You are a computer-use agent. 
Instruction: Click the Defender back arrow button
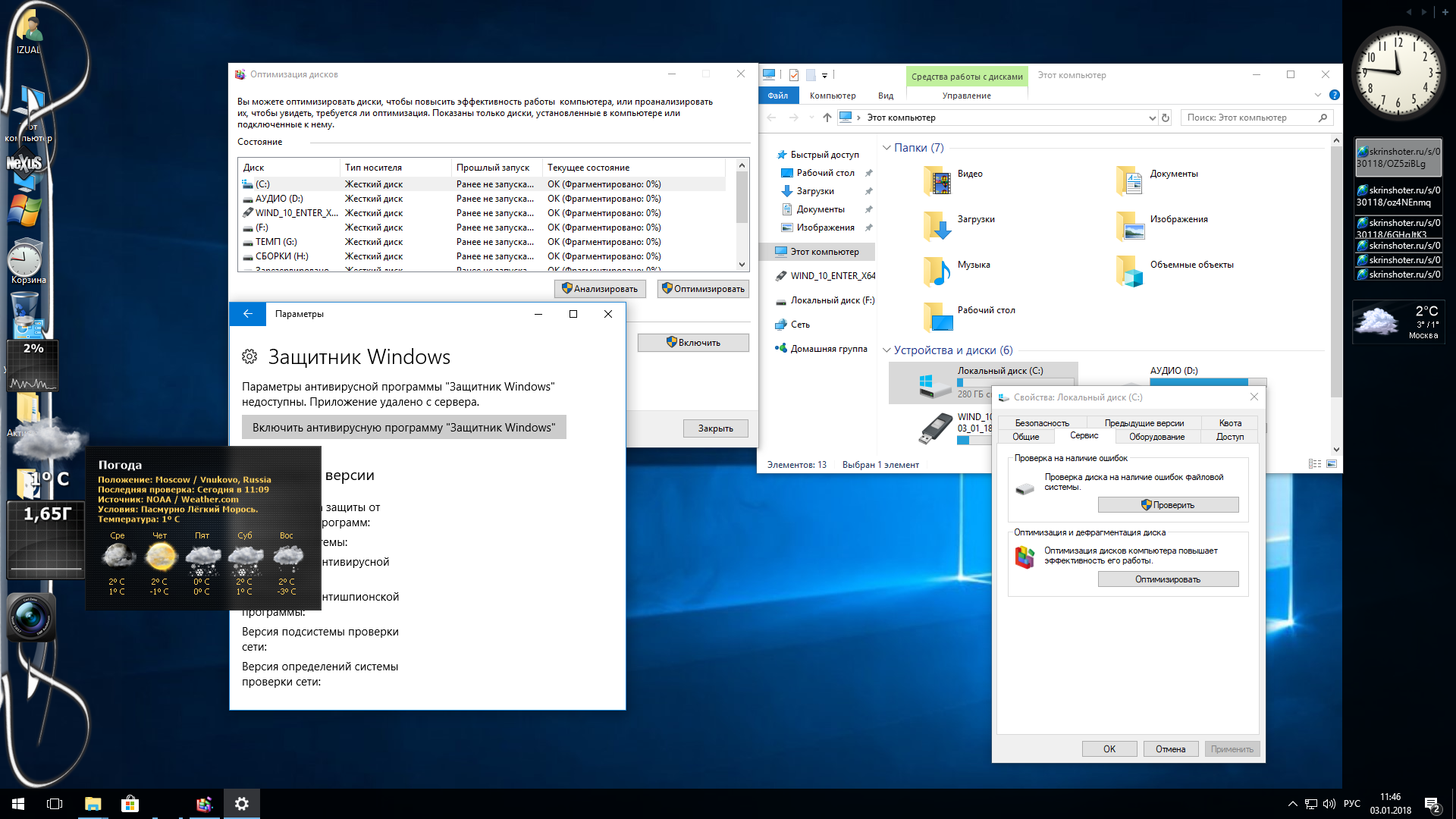(247, 314)
